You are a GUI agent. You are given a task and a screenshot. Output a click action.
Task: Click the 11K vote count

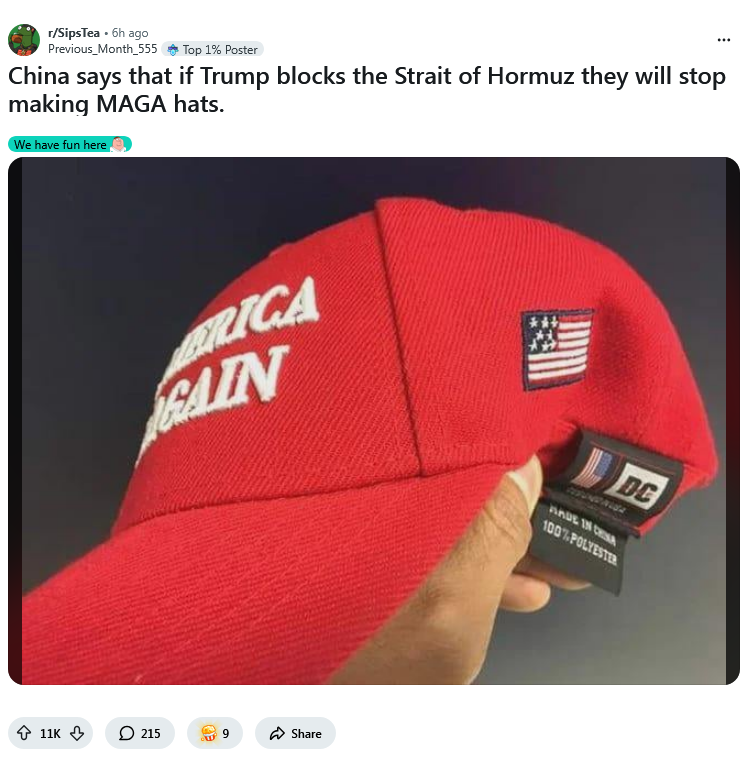click(50, 734)
